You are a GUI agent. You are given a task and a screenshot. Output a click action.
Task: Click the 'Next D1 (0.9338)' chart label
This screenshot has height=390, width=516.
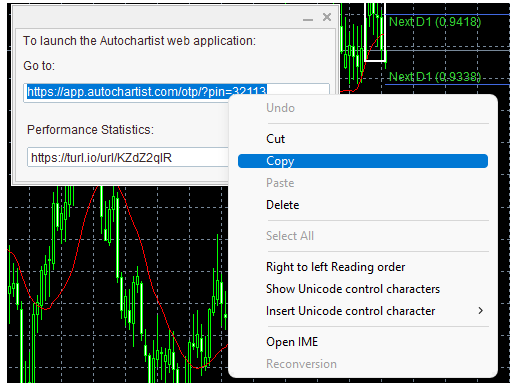click(435, 77)
